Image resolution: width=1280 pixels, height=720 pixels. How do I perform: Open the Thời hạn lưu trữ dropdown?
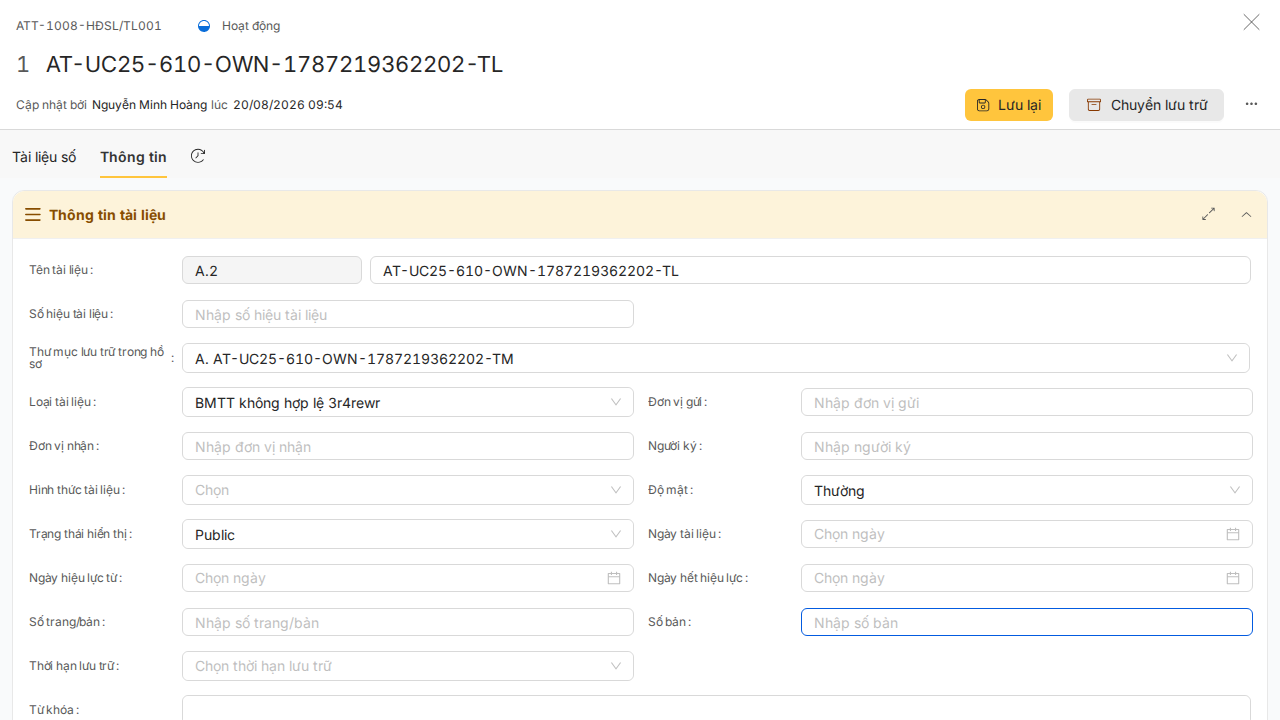[408, 666]
